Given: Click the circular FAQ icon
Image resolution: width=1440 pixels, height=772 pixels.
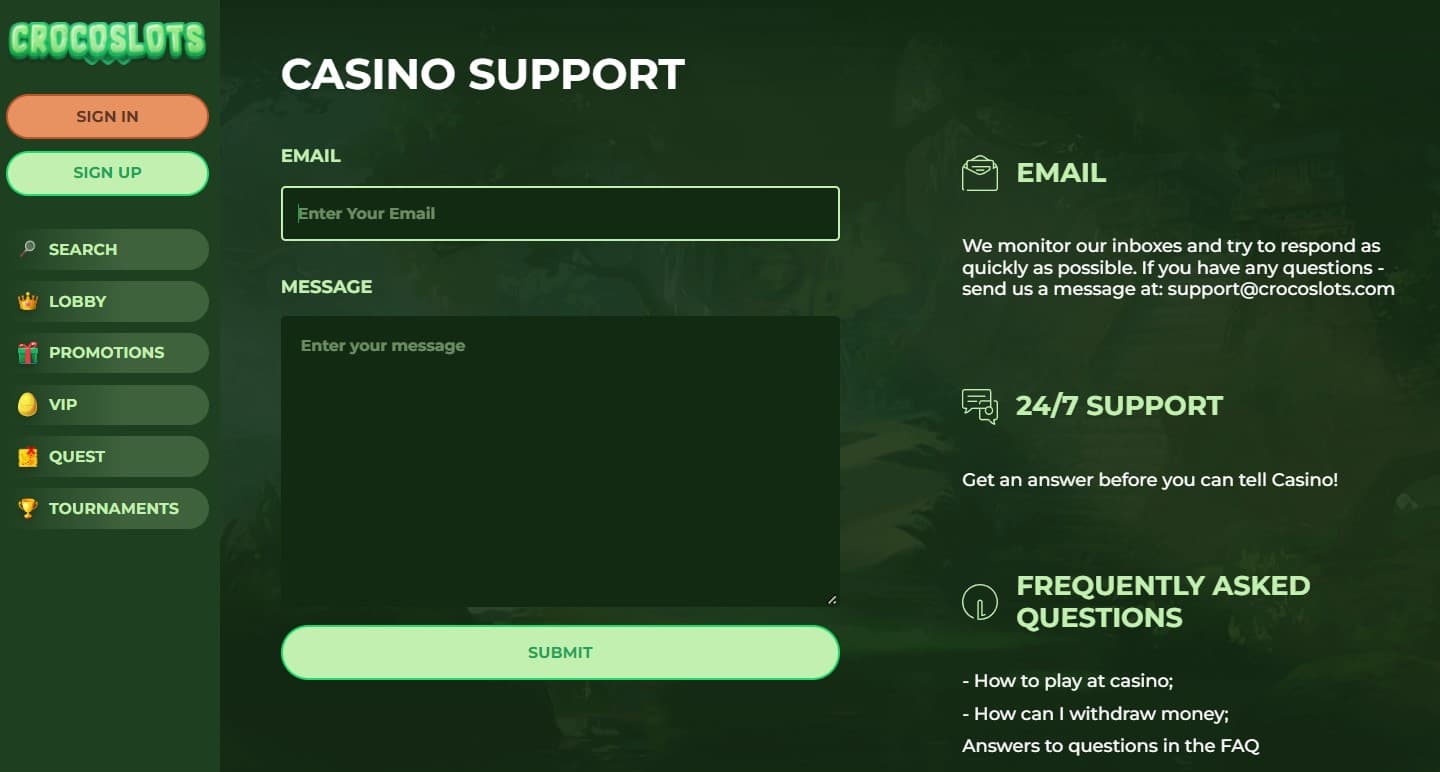Looking at the screenshot, I should pos(980,601).
